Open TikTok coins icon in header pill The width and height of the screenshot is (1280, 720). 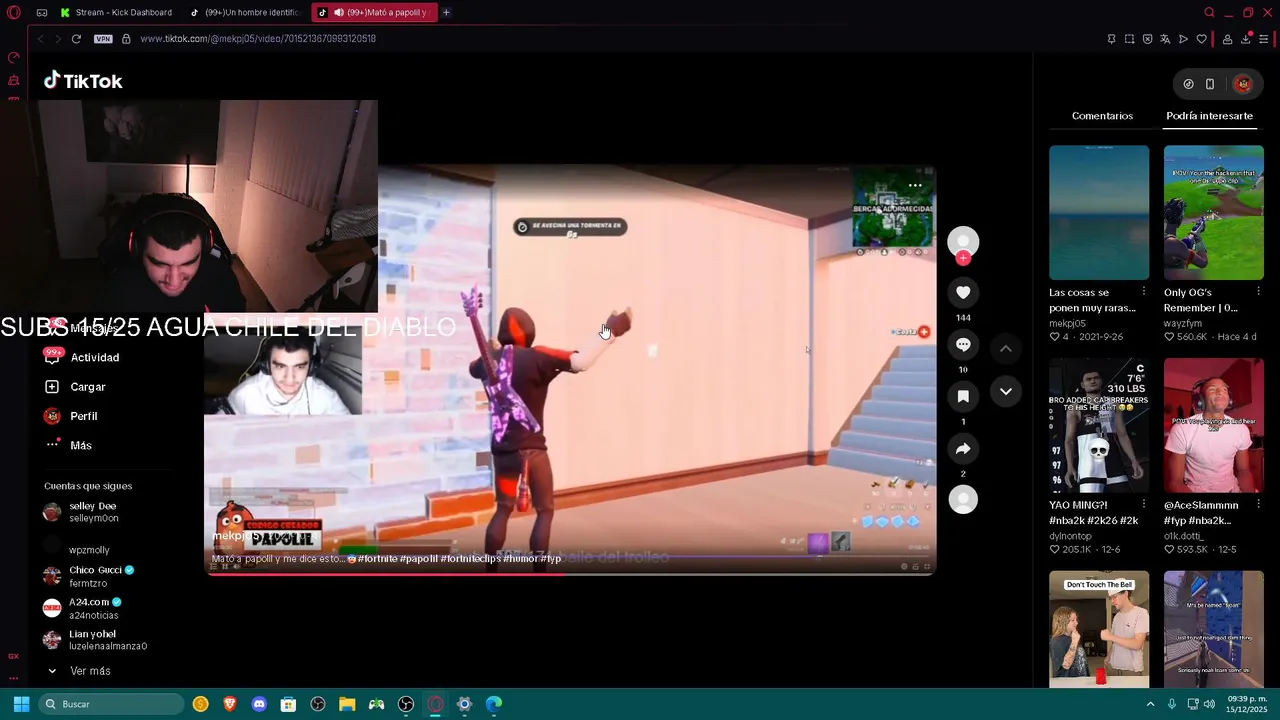1188,84
